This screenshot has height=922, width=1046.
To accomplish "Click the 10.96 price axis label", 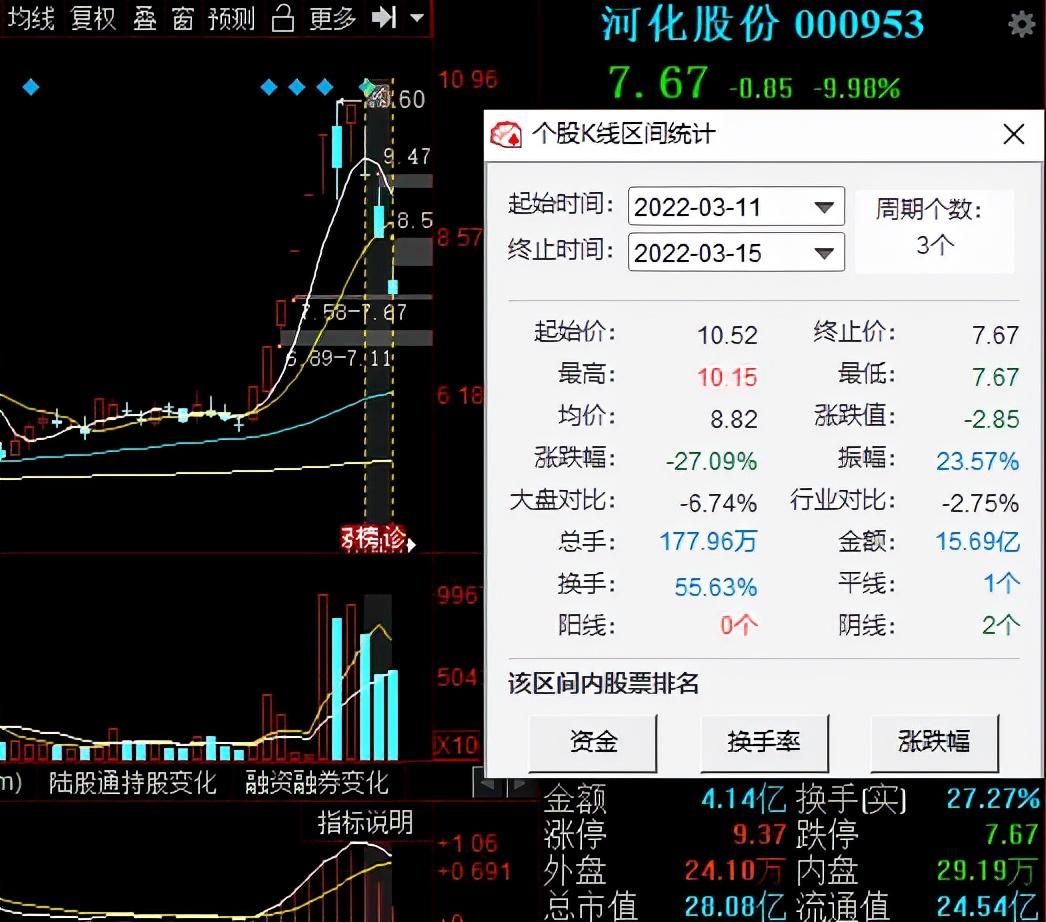I will point(468,80).
